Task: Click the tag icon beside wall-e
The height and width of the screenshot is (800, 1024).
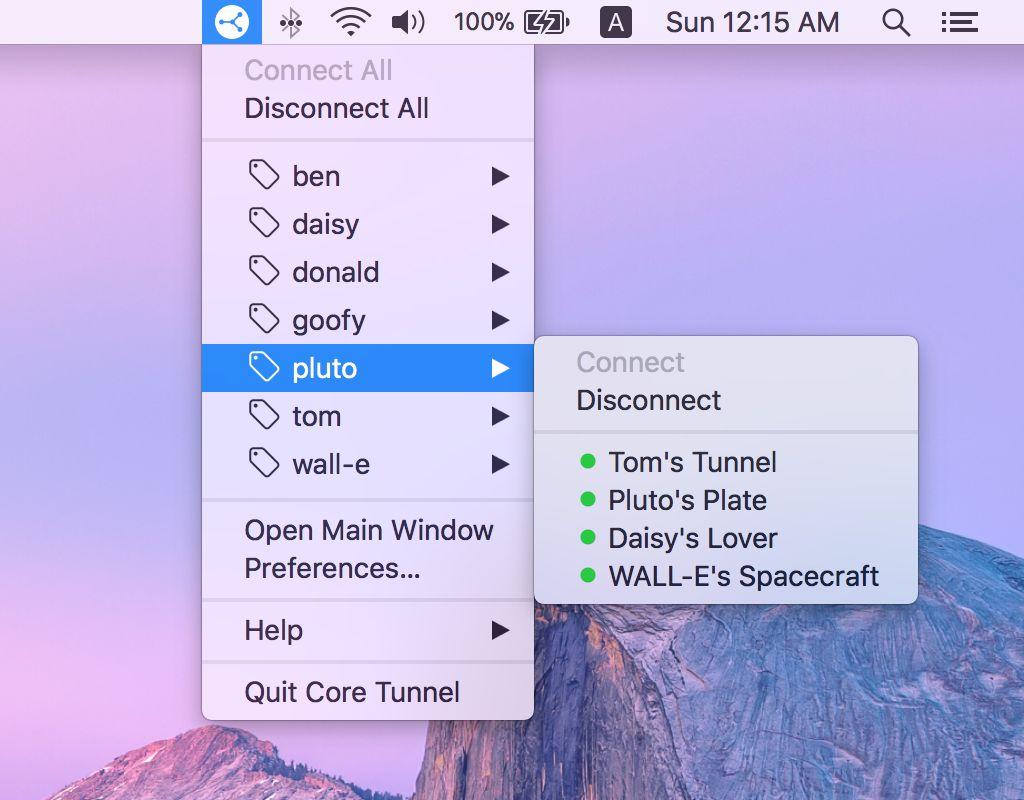Action: [x=264, y=463]
